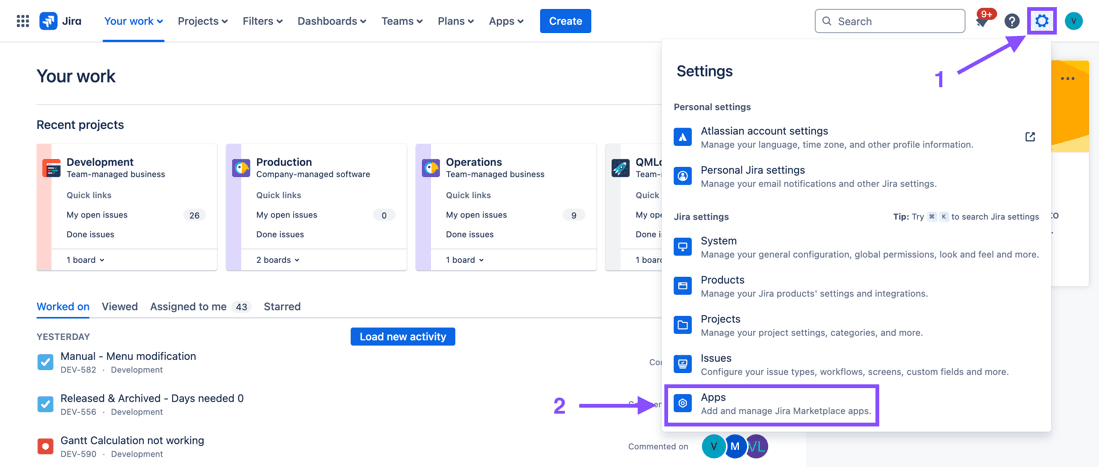Click the Create button

565,21
